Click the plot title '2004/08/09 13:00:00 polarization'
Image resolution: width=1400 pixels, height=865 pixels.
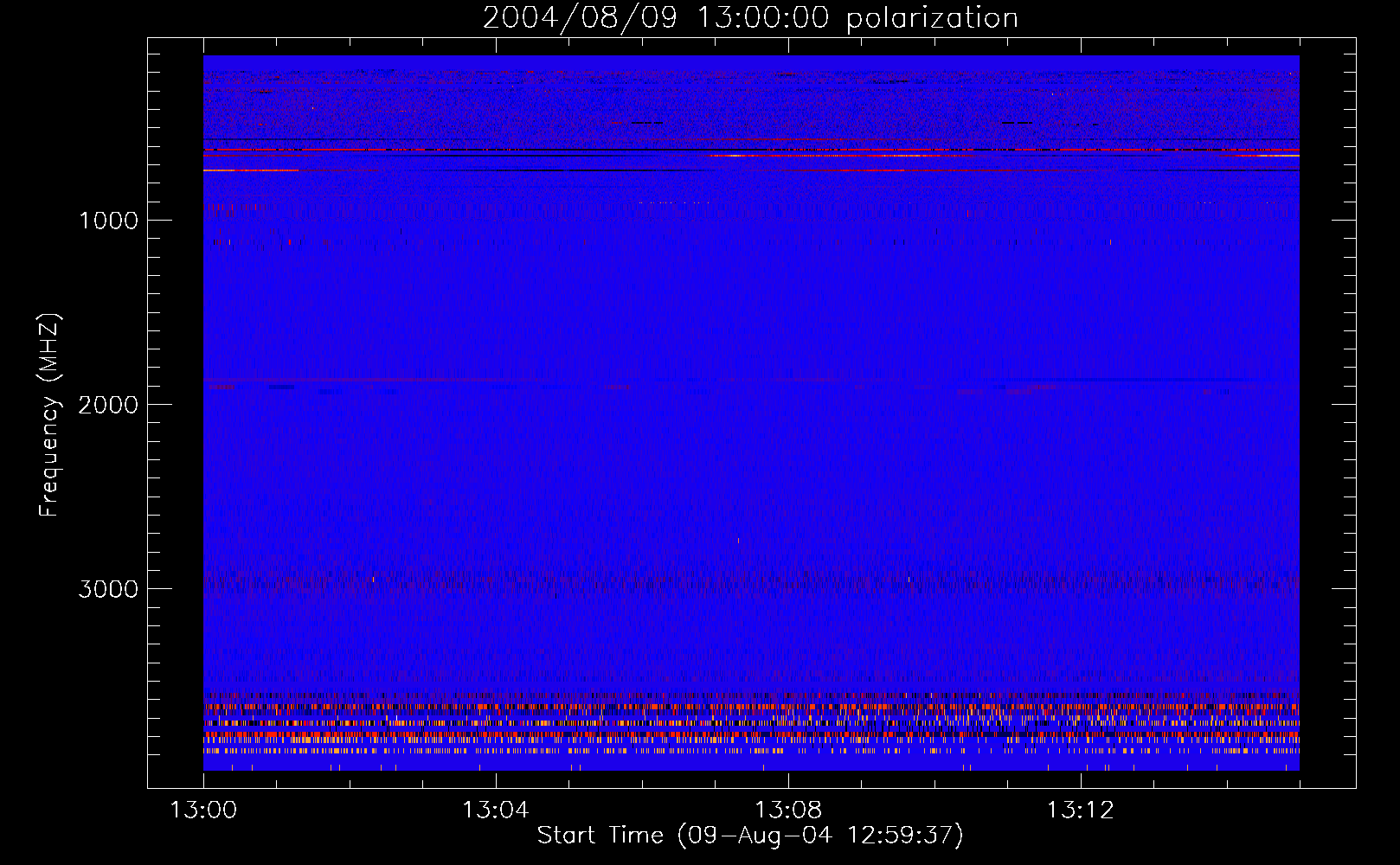coord(750,17)
